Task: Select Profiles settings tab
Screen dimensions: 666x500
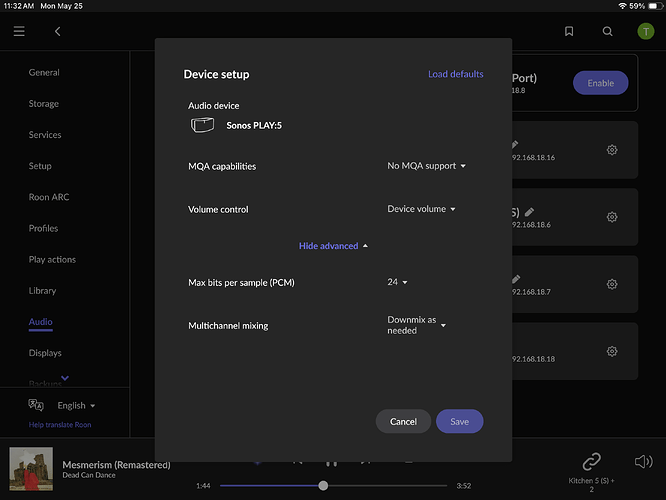Action: (x=43, y=228)
